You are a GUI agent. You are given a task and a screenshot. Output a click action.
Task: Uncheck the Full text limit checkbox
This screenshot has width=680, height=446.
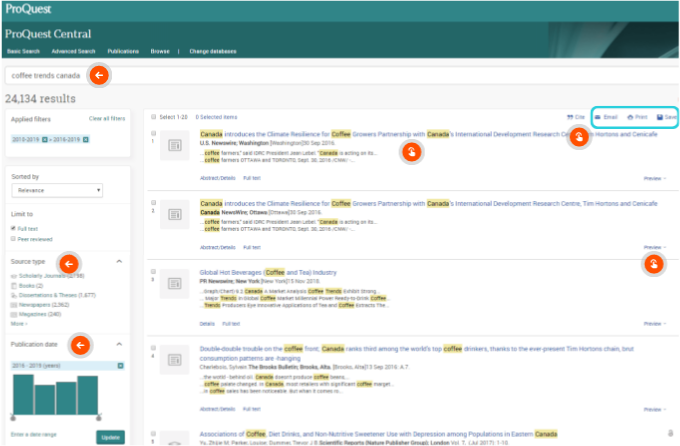coord(13,228)
